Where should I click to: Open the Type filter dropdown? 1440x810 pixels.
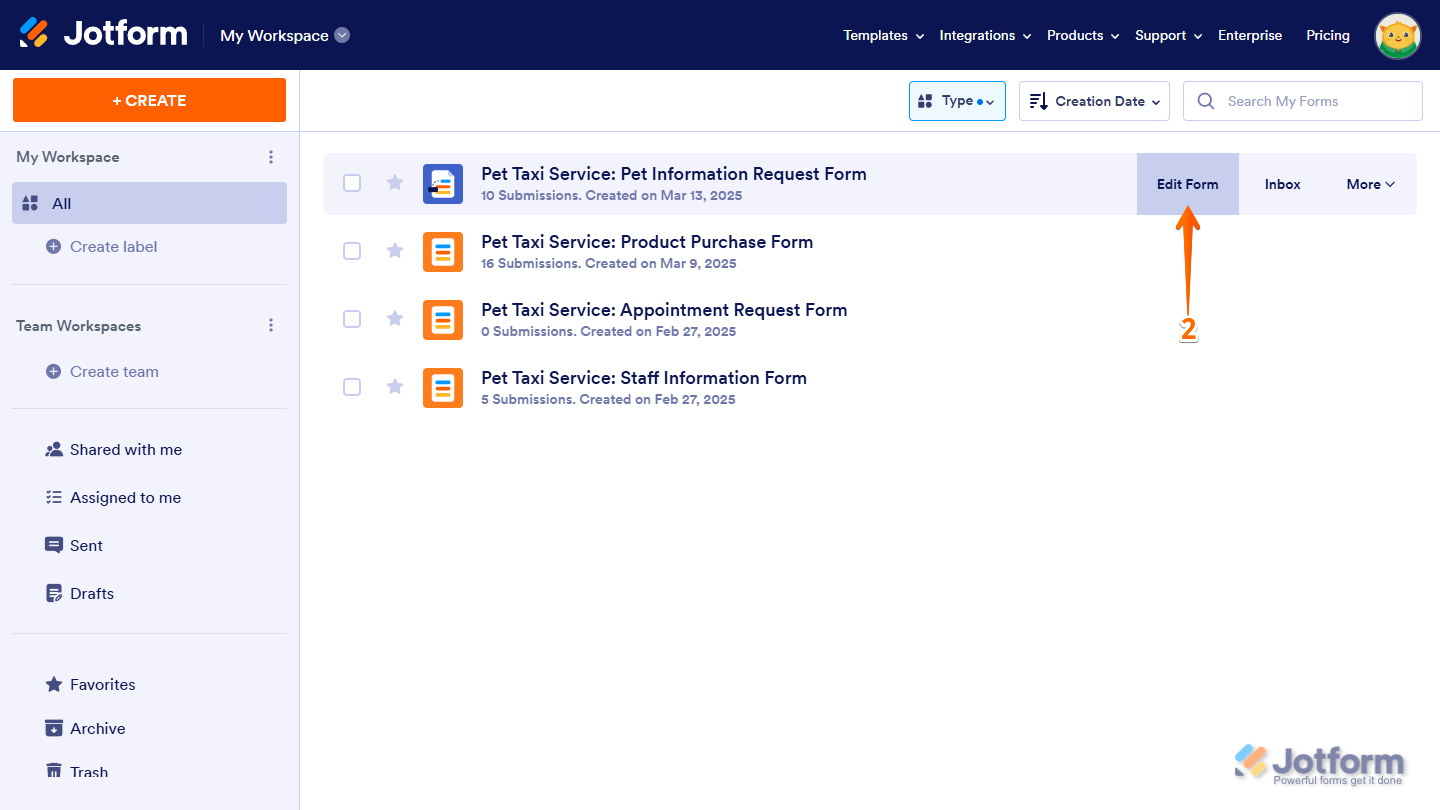pyautogui.click(x=957, y=101)
